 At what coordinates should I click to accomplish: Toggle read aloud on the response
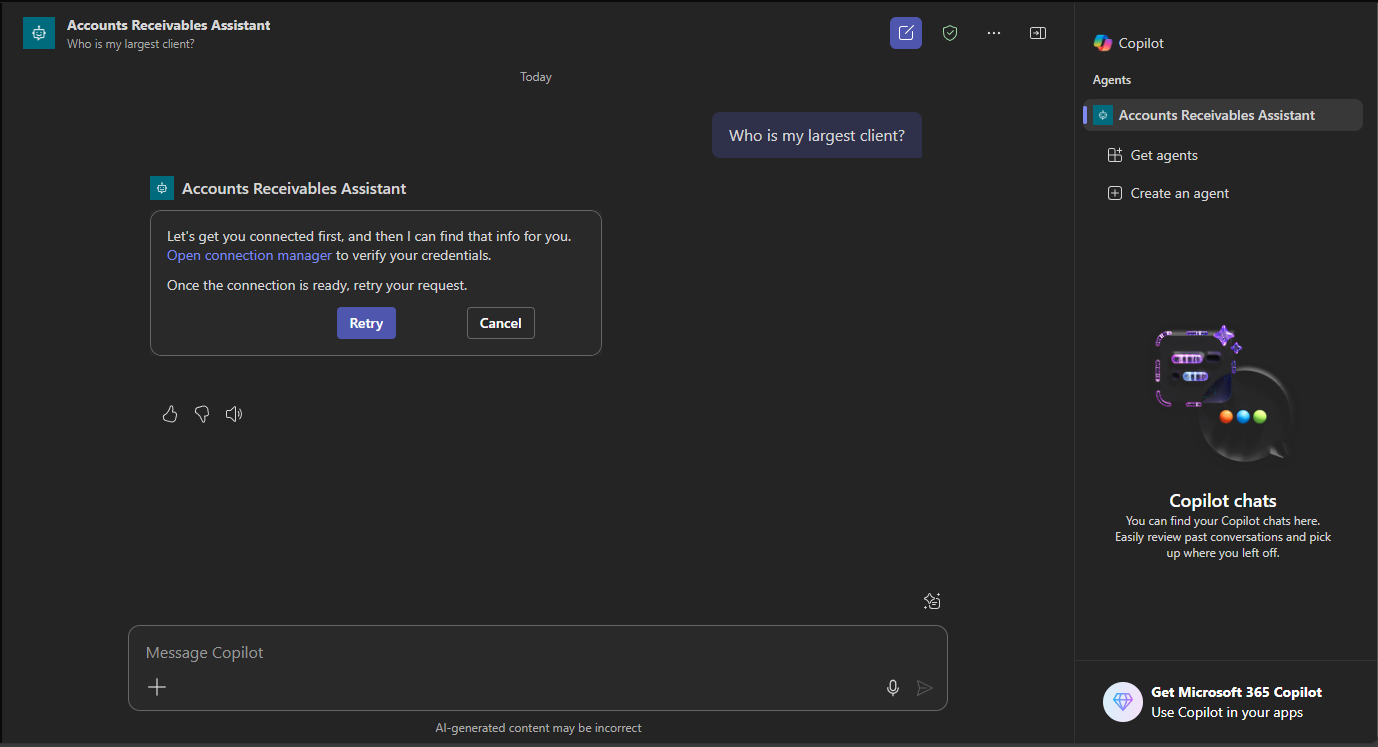click(x=233, y=413)
